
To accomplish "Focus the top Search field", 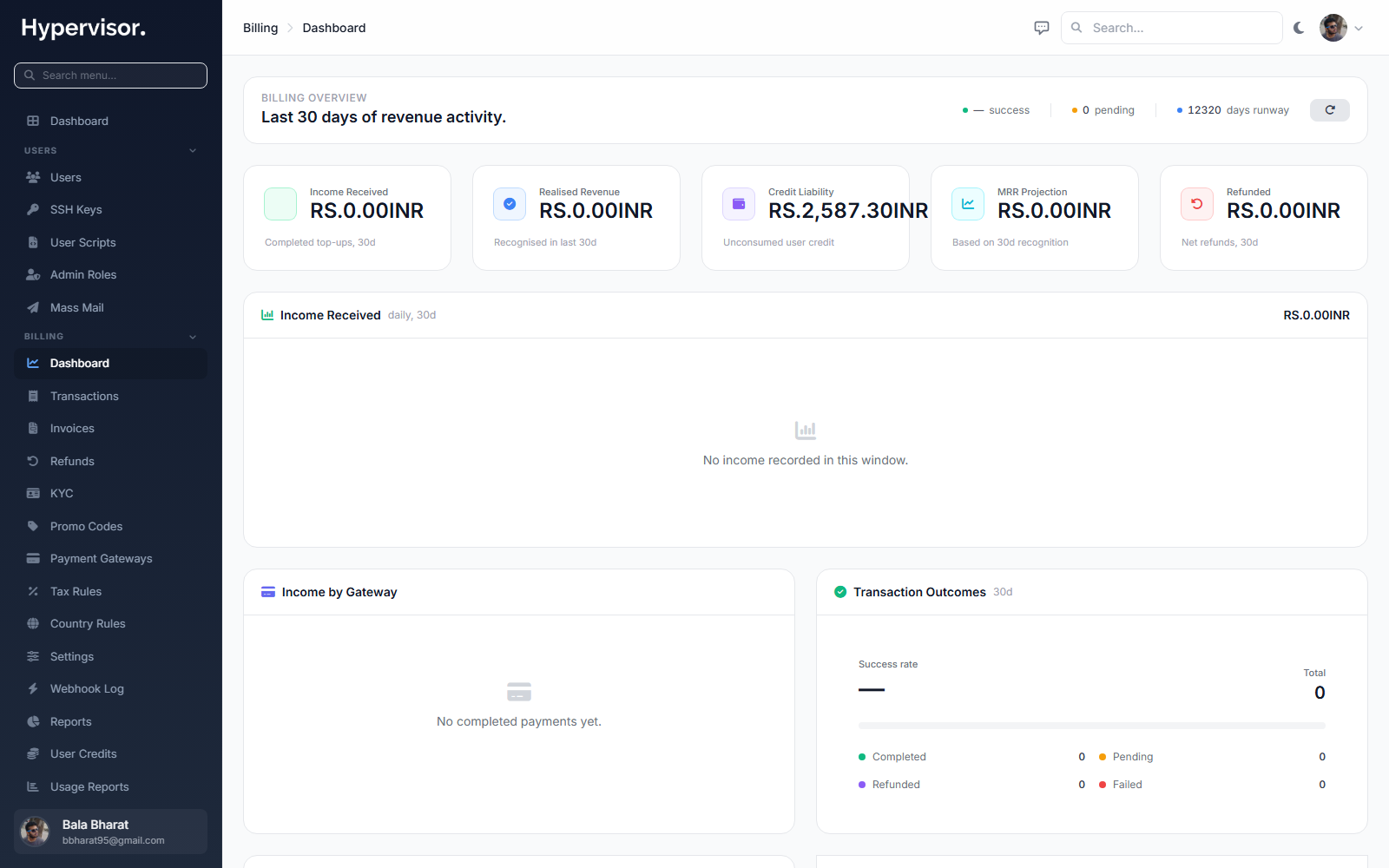I will click(x=1171, y=28).
